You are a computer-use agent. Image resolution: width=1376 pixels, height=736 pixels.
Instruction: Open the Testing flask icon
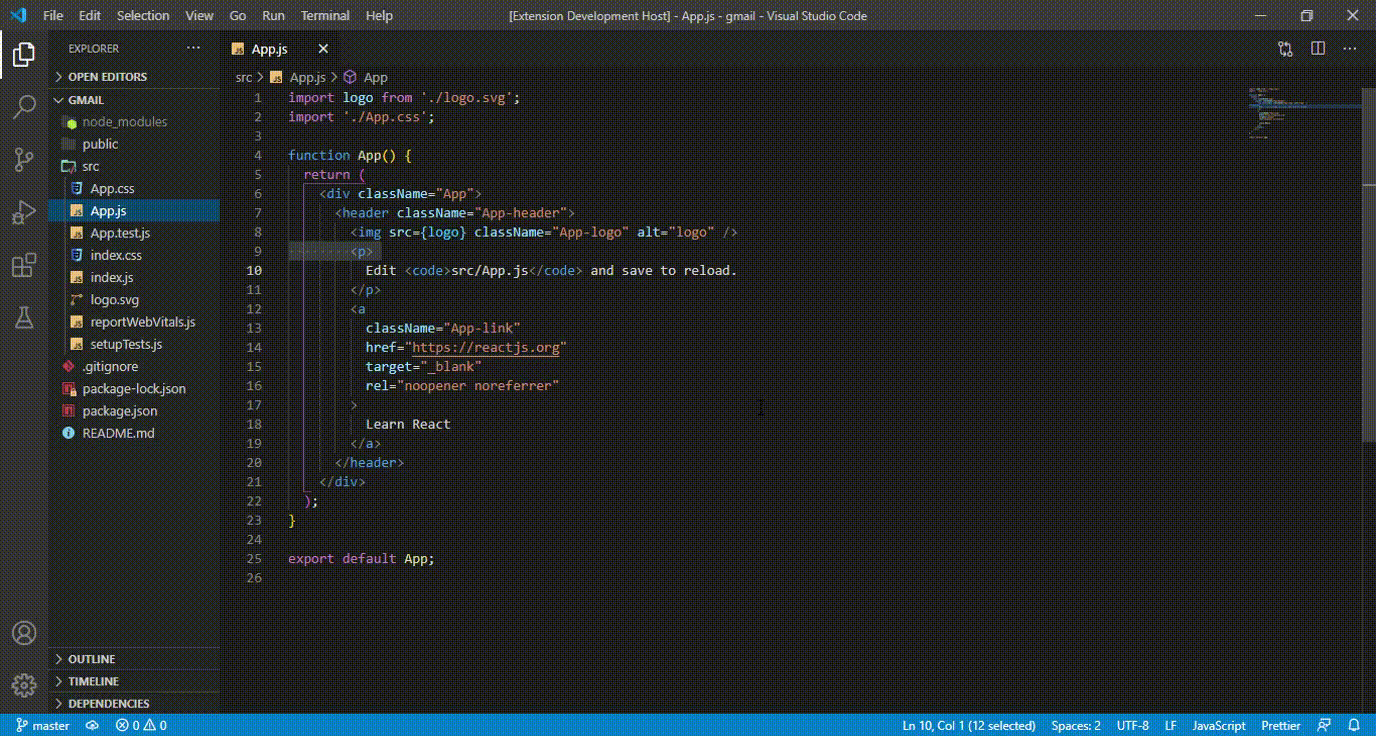point(24,318)
